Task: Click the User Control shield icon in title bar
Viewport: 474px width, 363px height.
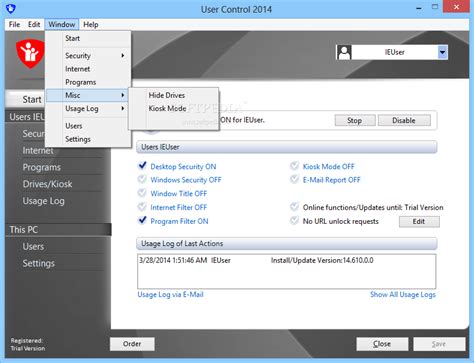Action: 11,8
